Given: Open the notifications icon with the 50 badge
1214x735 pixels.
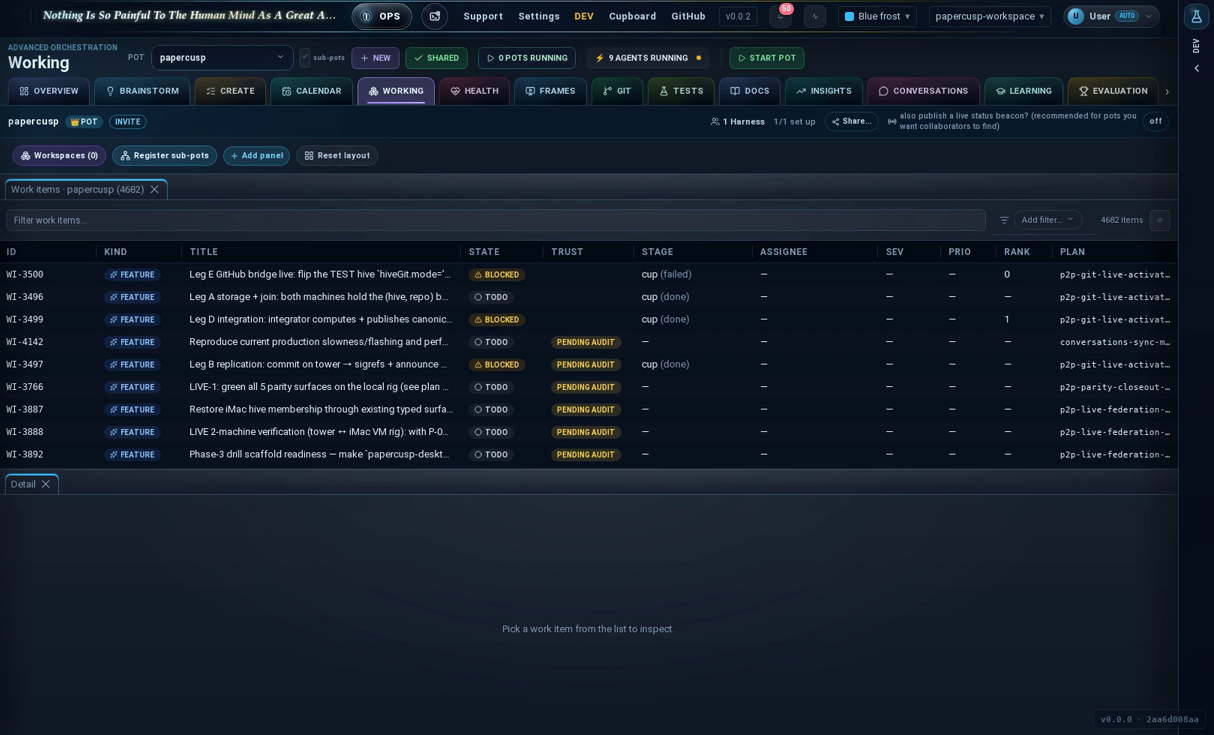Looking at the screenshot, I should tap(780, 16).
